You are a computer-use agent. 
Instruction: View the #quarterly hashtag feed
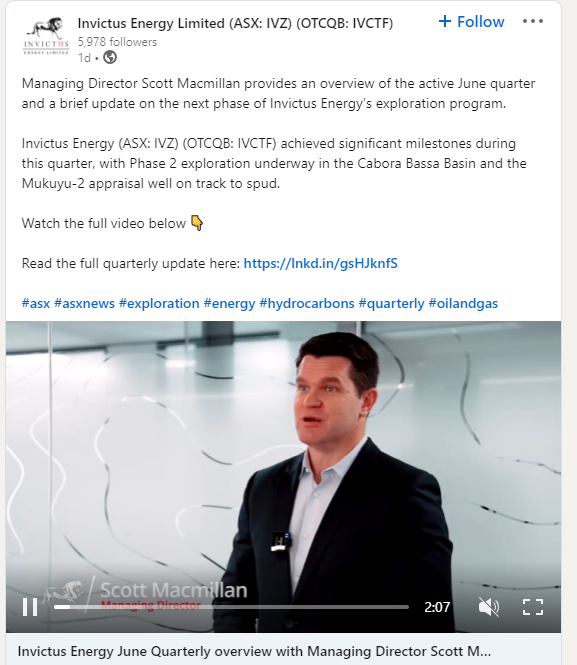coord(391,304)
